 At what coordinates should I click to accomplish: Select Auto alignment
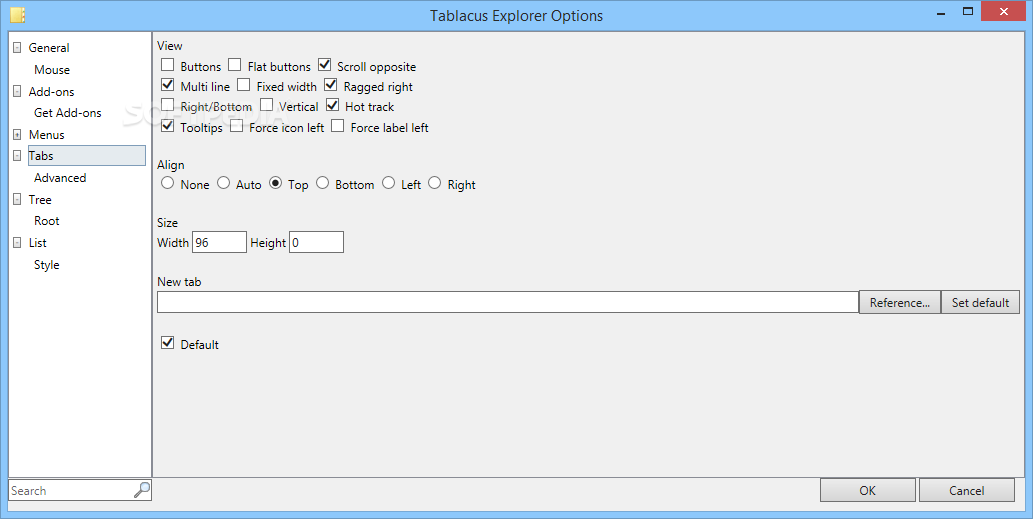(223, 183)
